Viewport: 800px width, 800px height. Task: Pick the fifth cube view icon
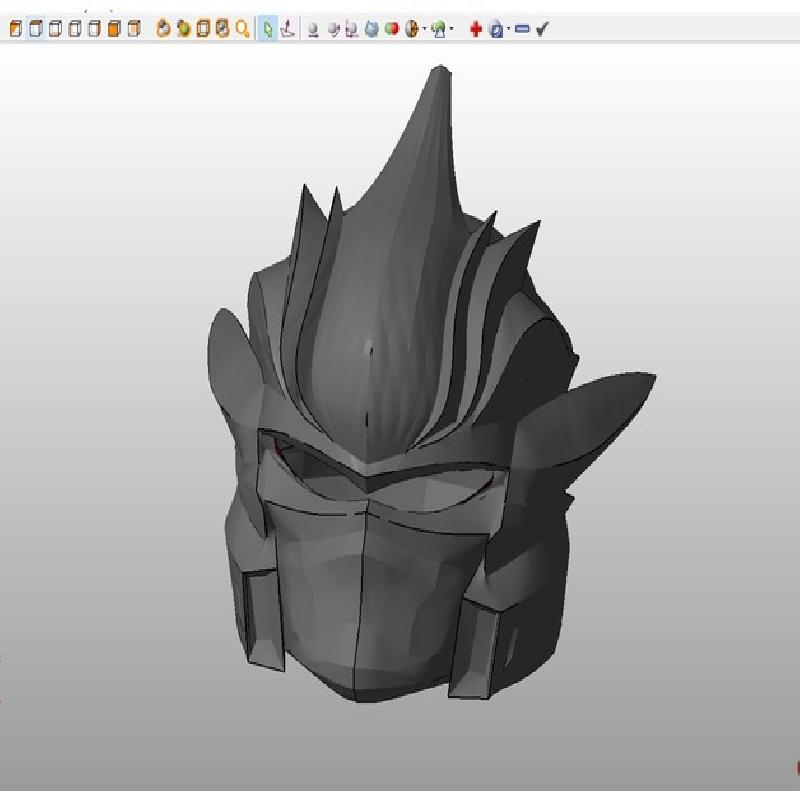point(94,29)
